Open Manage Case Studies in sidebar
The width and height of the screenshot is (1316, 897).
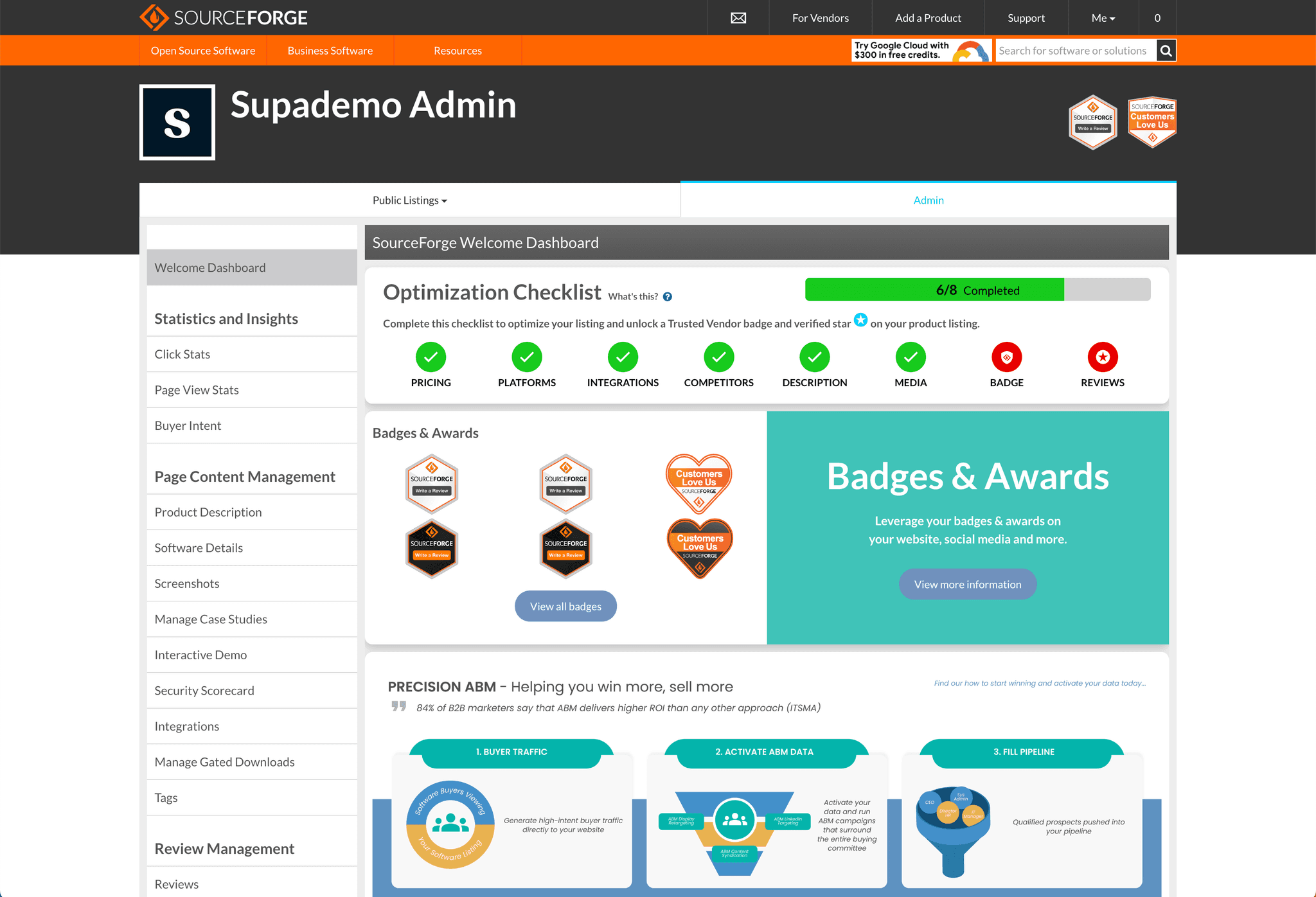pos(252,619)
